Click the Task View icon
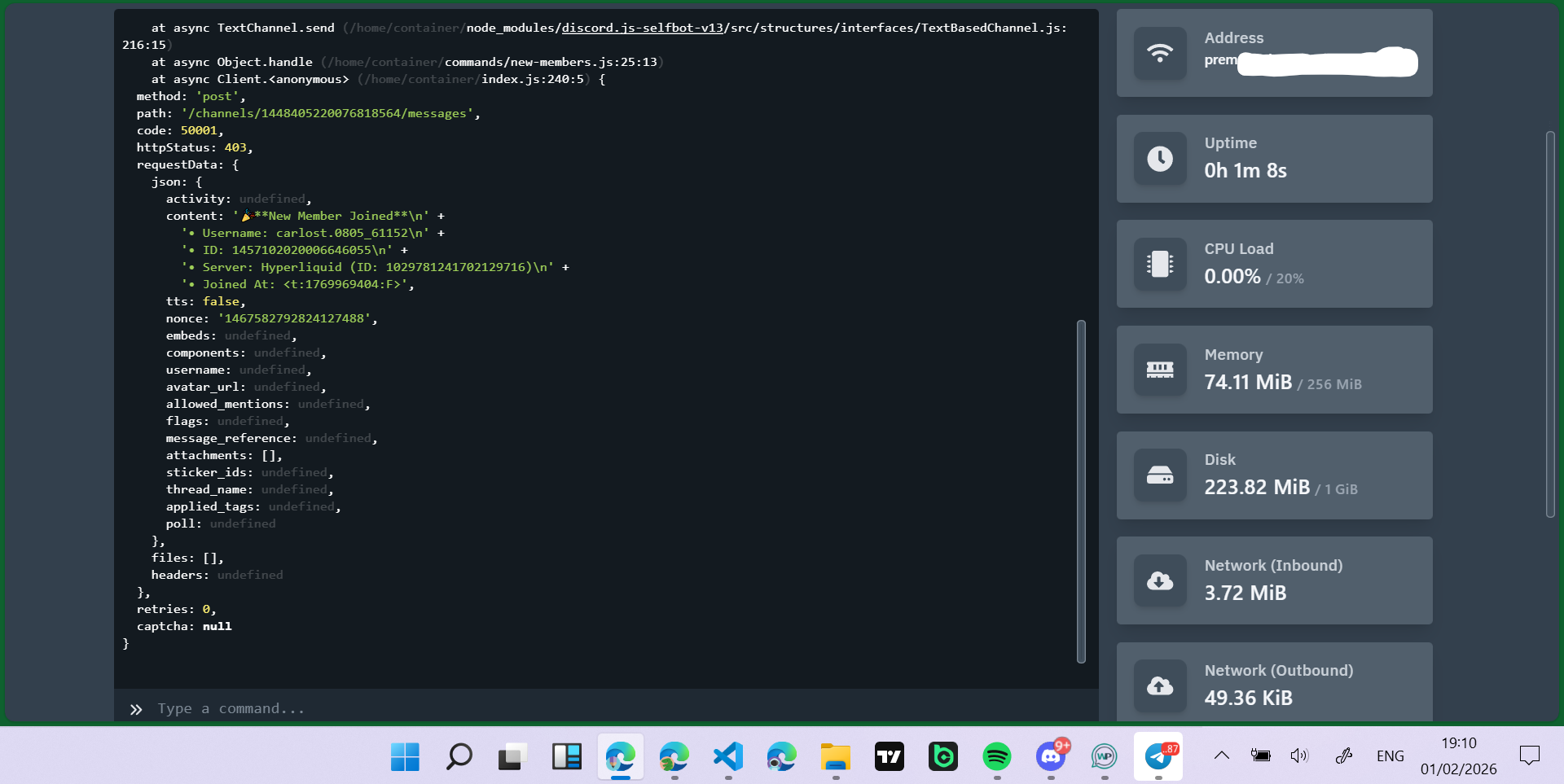This screenshot has height=784, width=1564. click(x=512, y=756)
